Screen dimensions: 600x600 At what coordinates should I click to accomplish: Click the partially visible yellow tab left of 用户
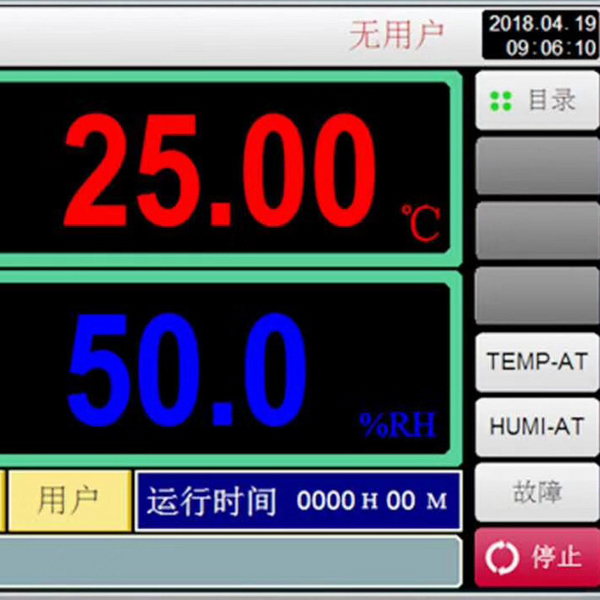3,500
